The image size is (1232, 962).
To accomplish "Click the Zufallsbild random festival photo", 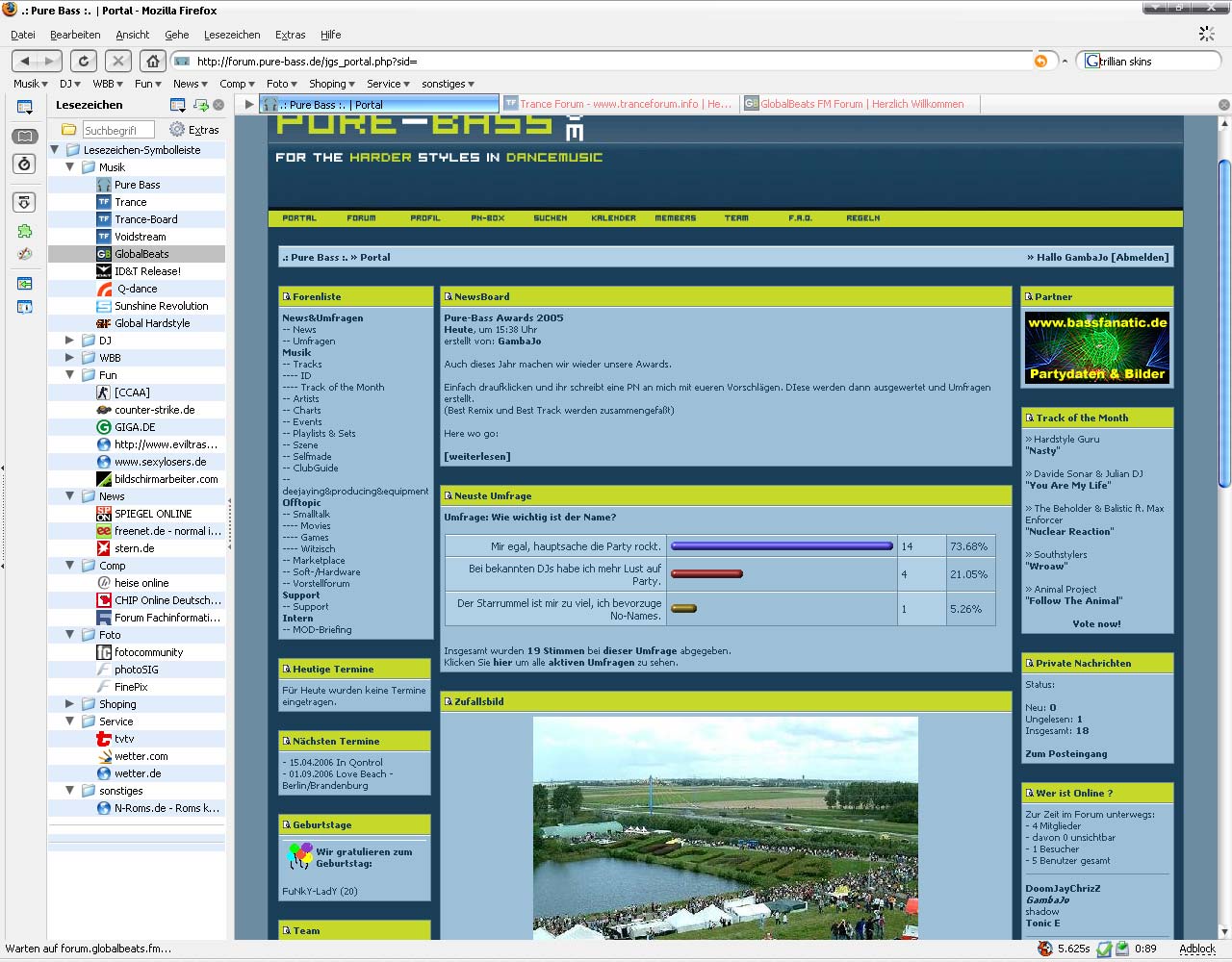I will [x=725, y=828].
